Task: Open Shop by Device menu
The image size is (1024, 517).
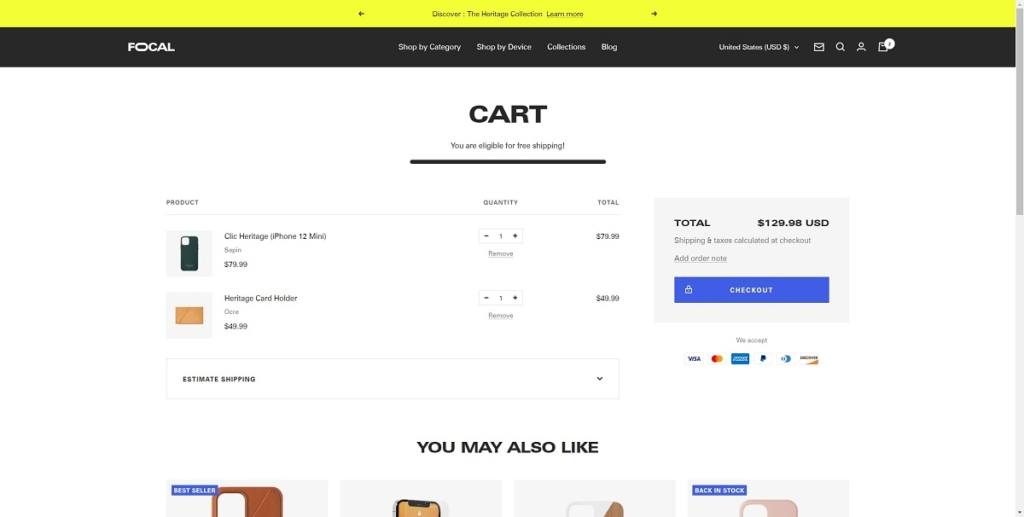Action: tap(504, 47)
